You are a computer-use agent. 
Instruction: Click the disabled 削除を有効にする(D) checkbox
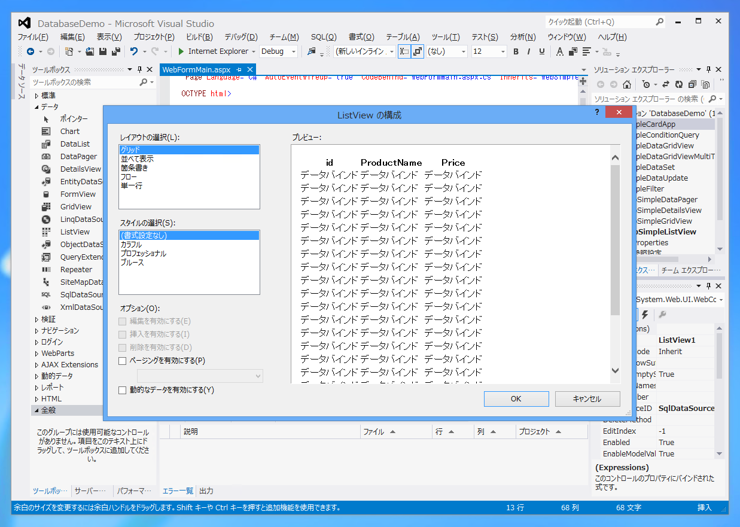coord(123,348)
